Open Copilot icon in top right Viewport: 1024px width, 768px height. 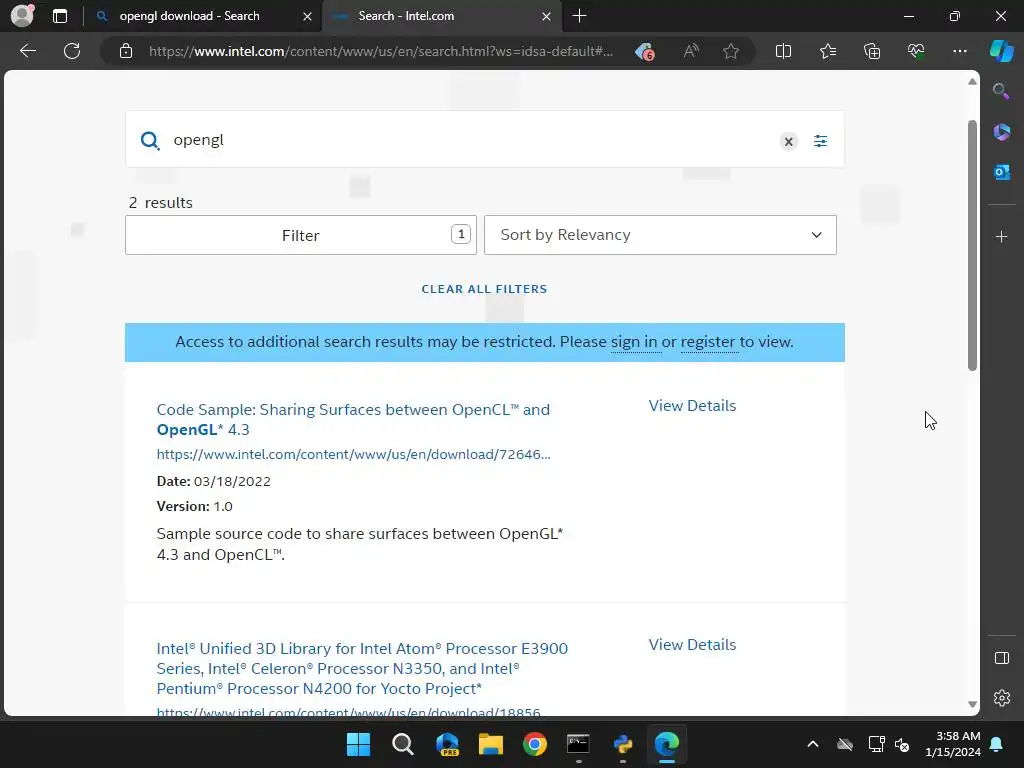click(1001, 51)
